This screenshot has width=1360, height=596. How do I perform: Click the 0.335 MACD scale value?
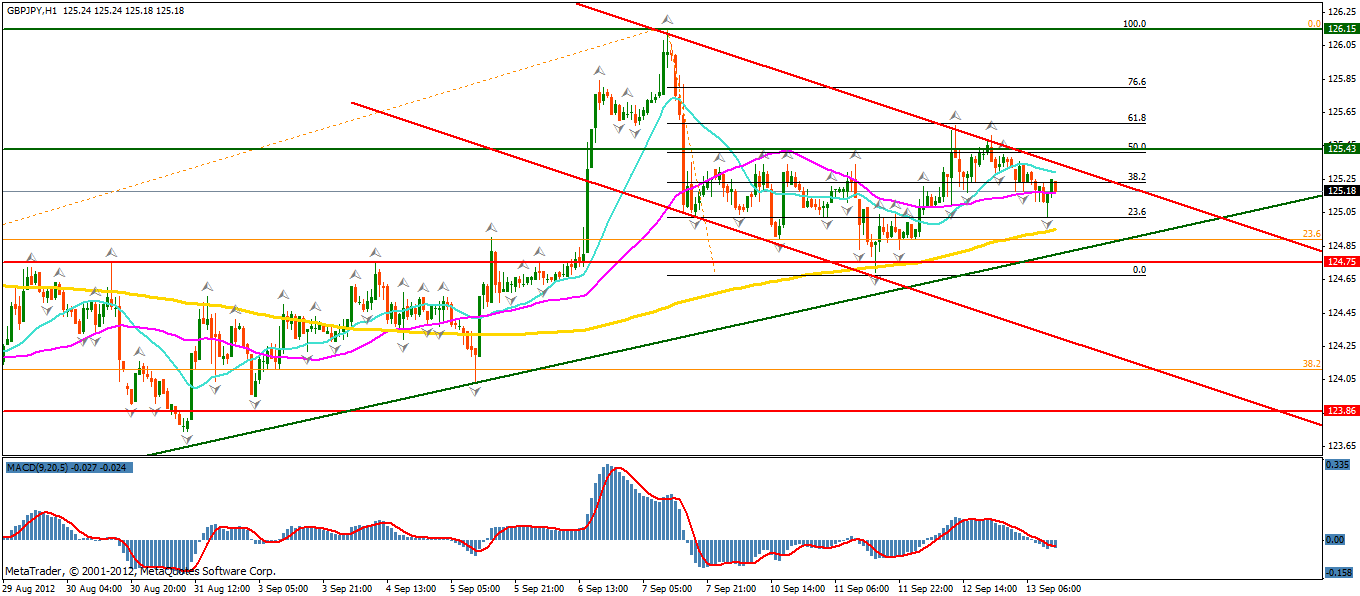click(x=1337, y=465)
